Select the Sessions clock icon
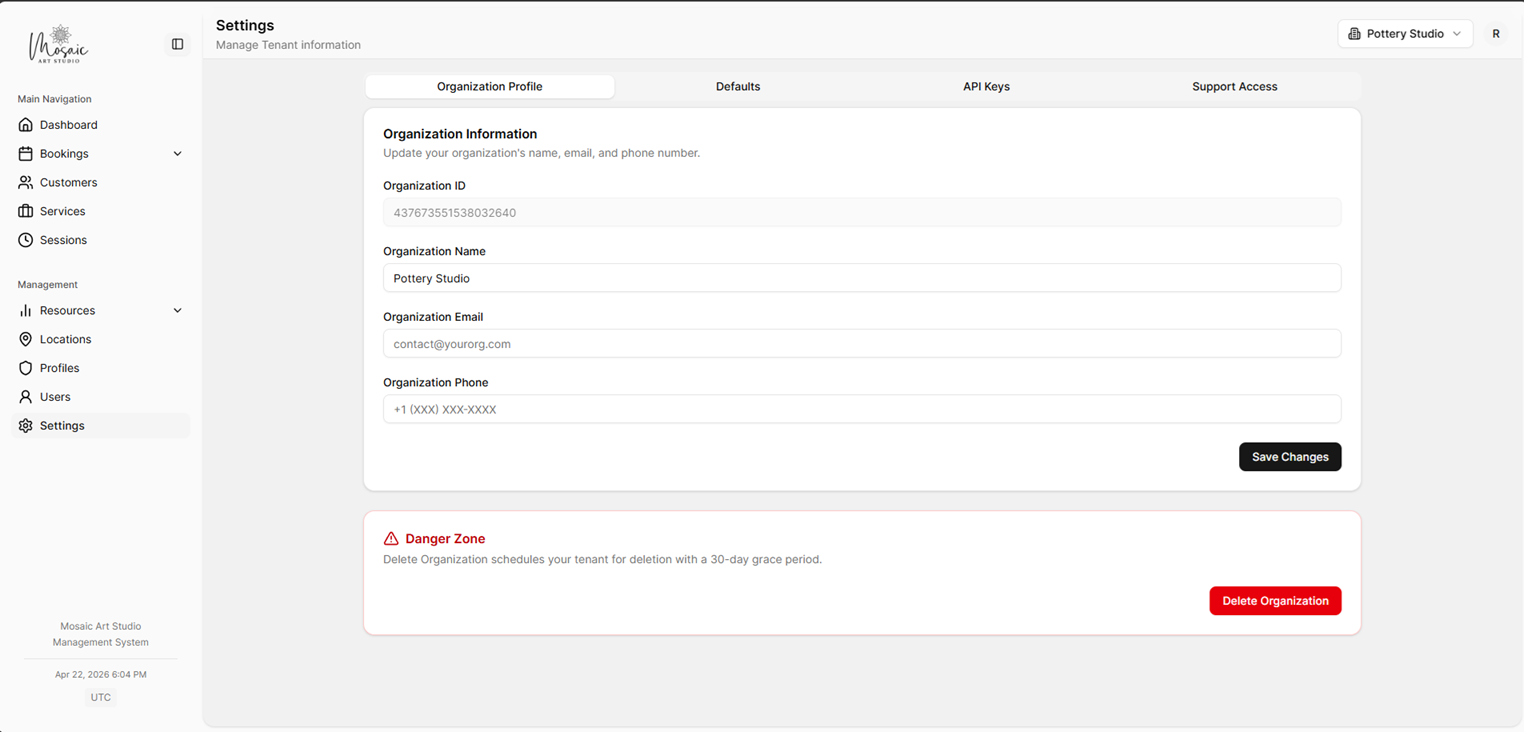 pos(25,240)
